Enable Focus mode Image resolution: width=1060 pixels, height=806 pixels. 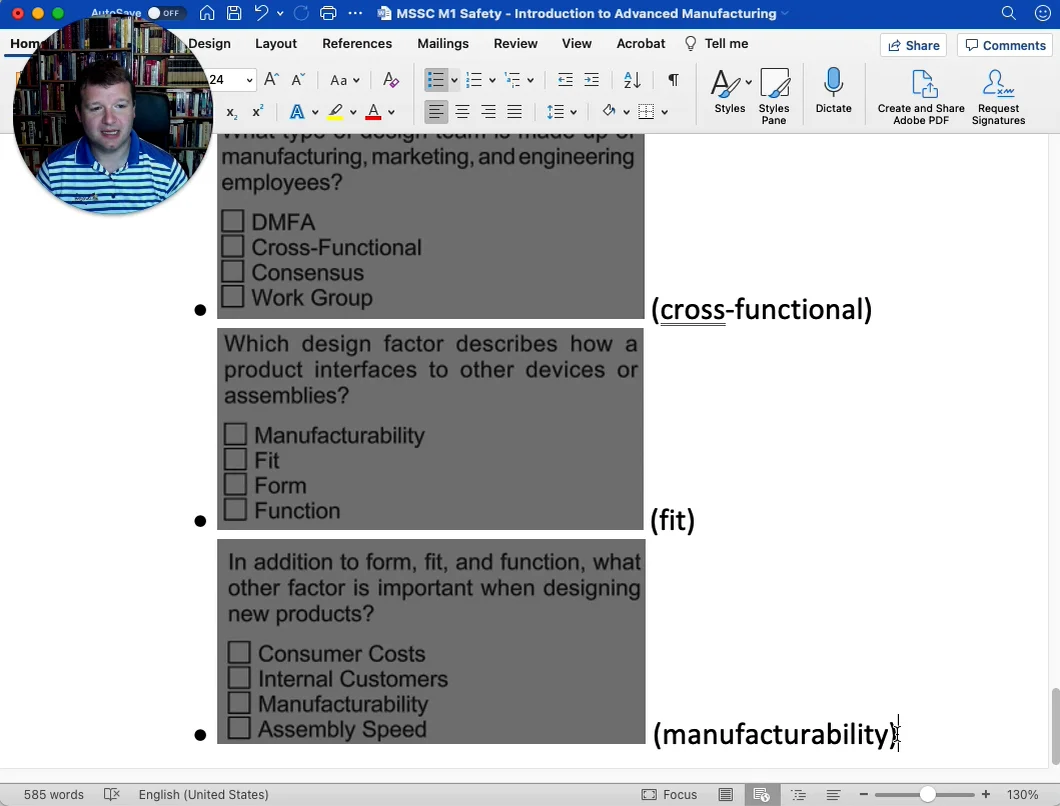(x=669, y=795)
